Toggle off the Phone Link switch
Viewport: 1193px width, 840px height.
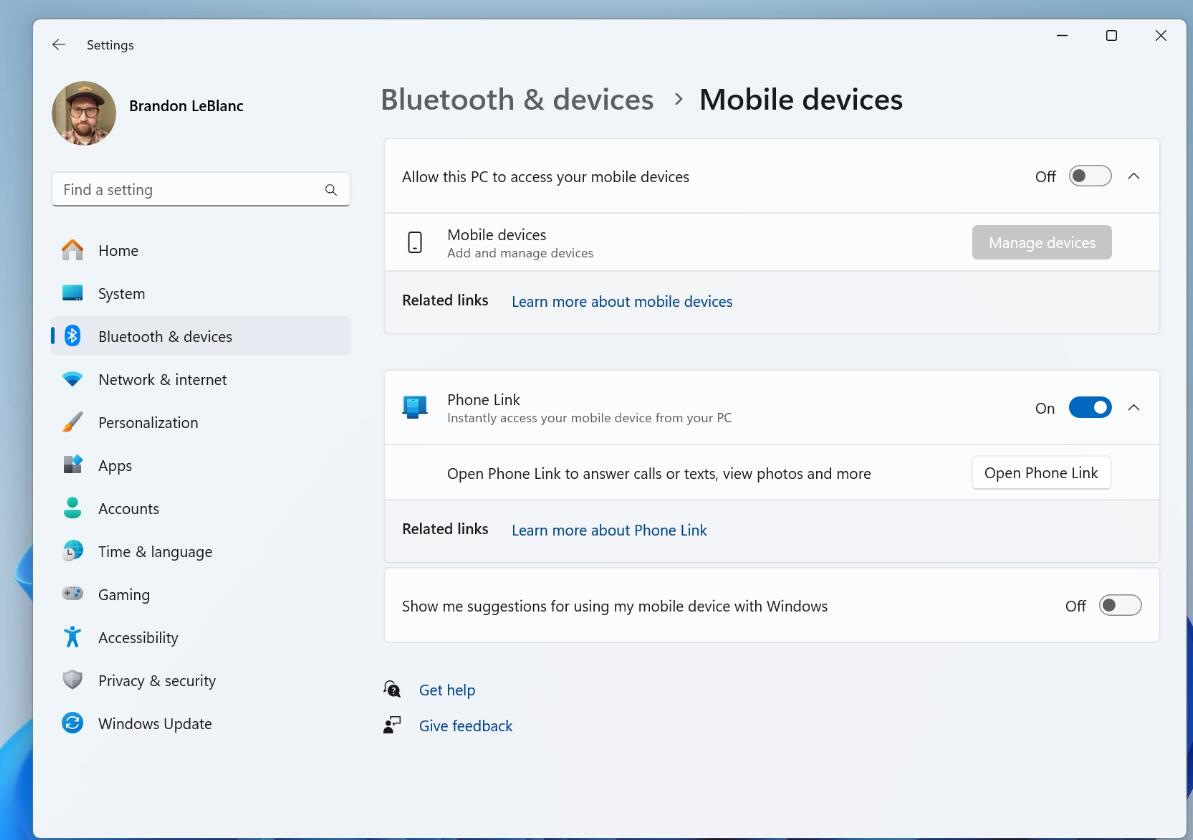coord(1090,407)
